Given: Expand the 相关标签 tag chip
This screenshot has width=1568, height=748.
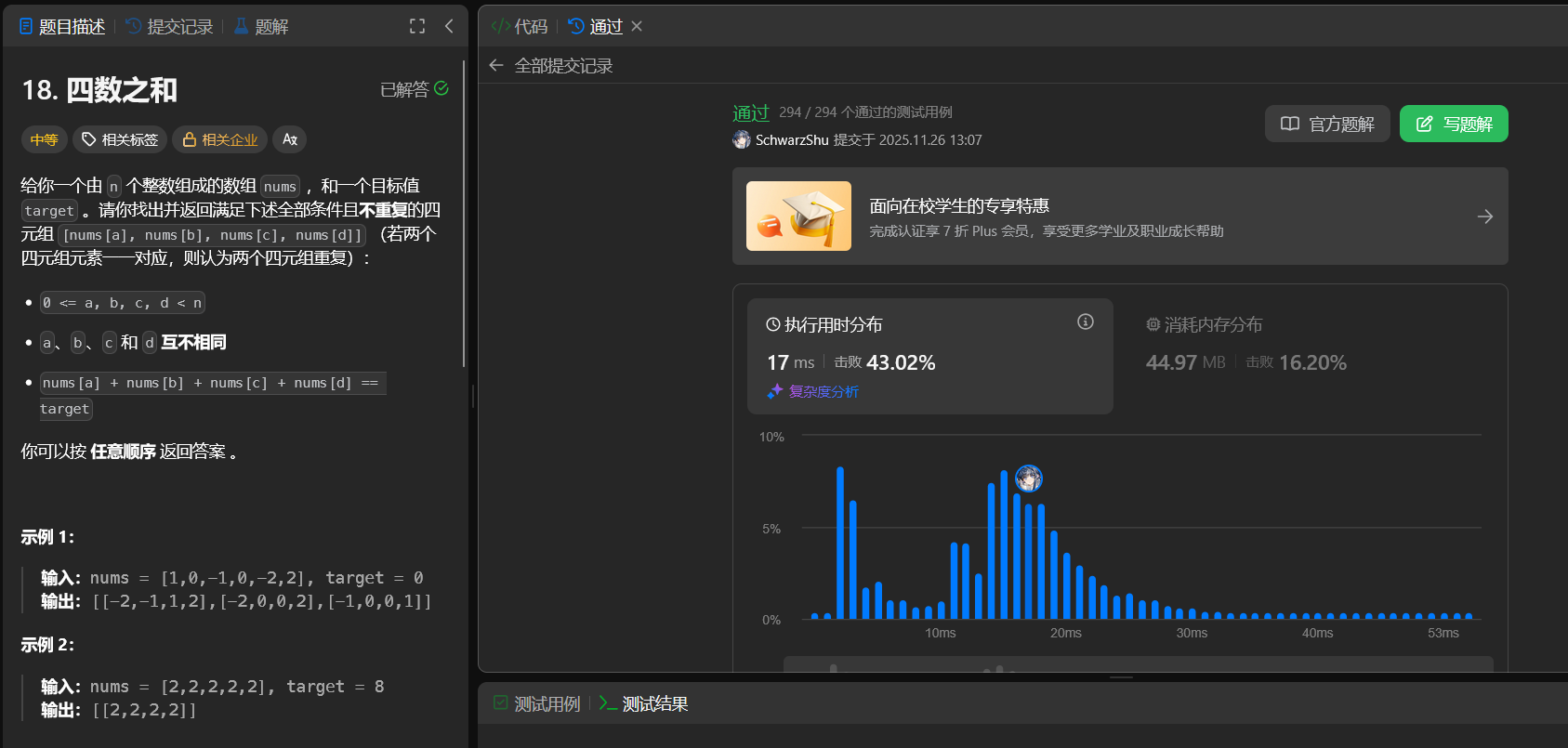Looking at the screenshot, I should [120, 139].
